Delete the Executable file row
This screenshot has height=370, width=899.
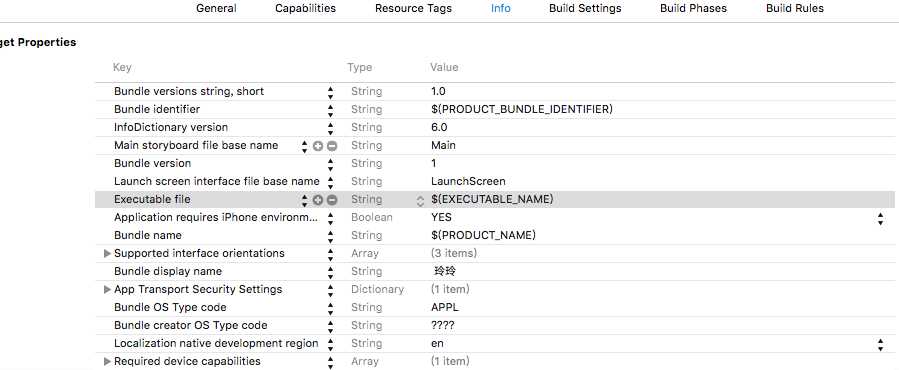(x=332, y=200)
